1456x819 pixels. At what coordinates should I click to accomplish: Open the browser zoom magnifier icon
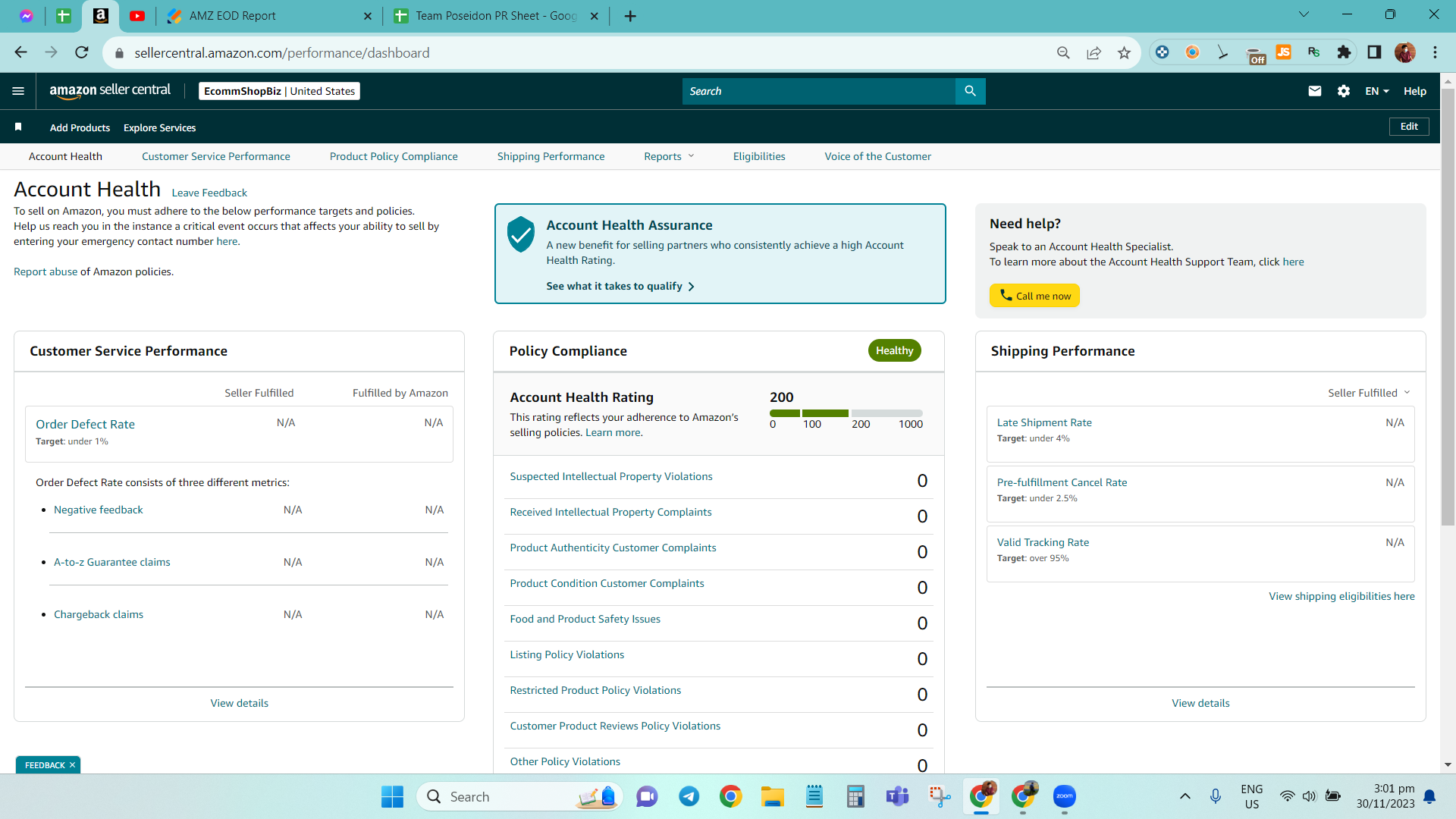pyautogui.click(x=1063, y=52)
